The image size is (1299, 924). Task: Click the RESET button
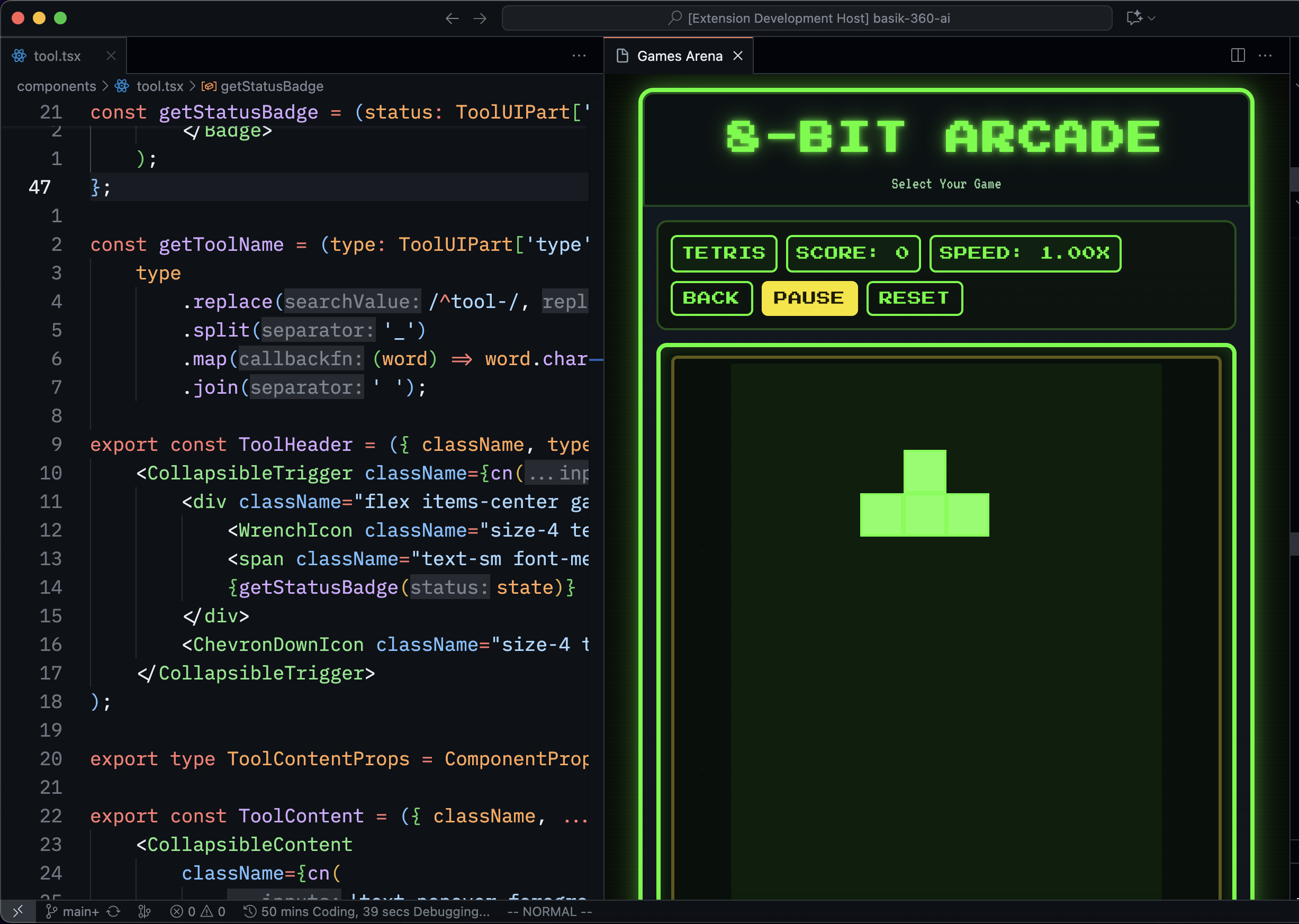914,298
